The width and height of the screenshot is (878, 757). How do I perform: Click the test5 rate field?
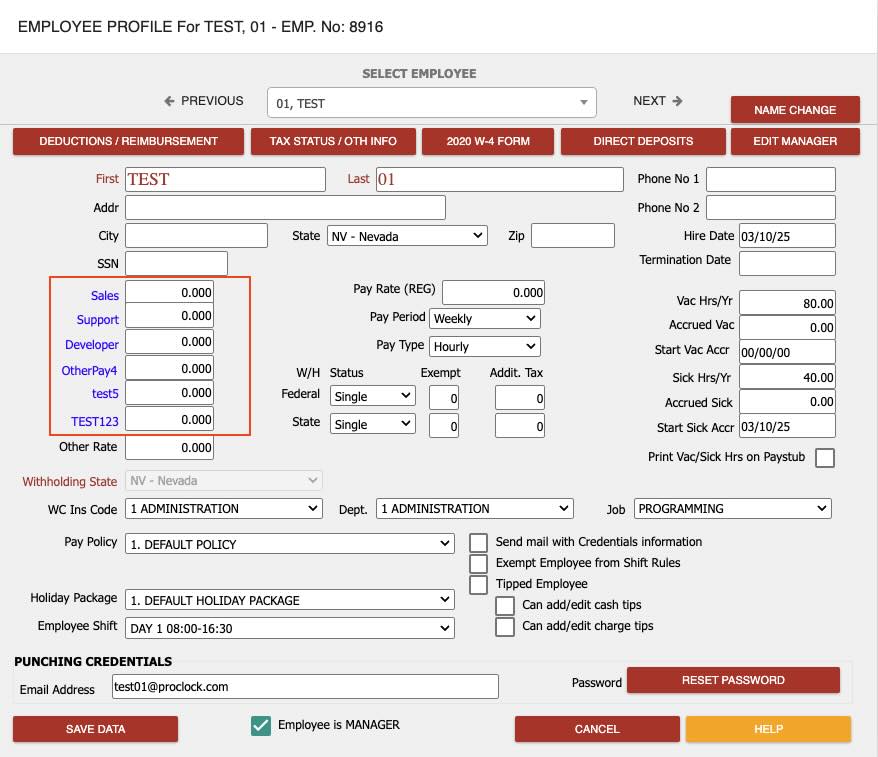tap(169, 392)
